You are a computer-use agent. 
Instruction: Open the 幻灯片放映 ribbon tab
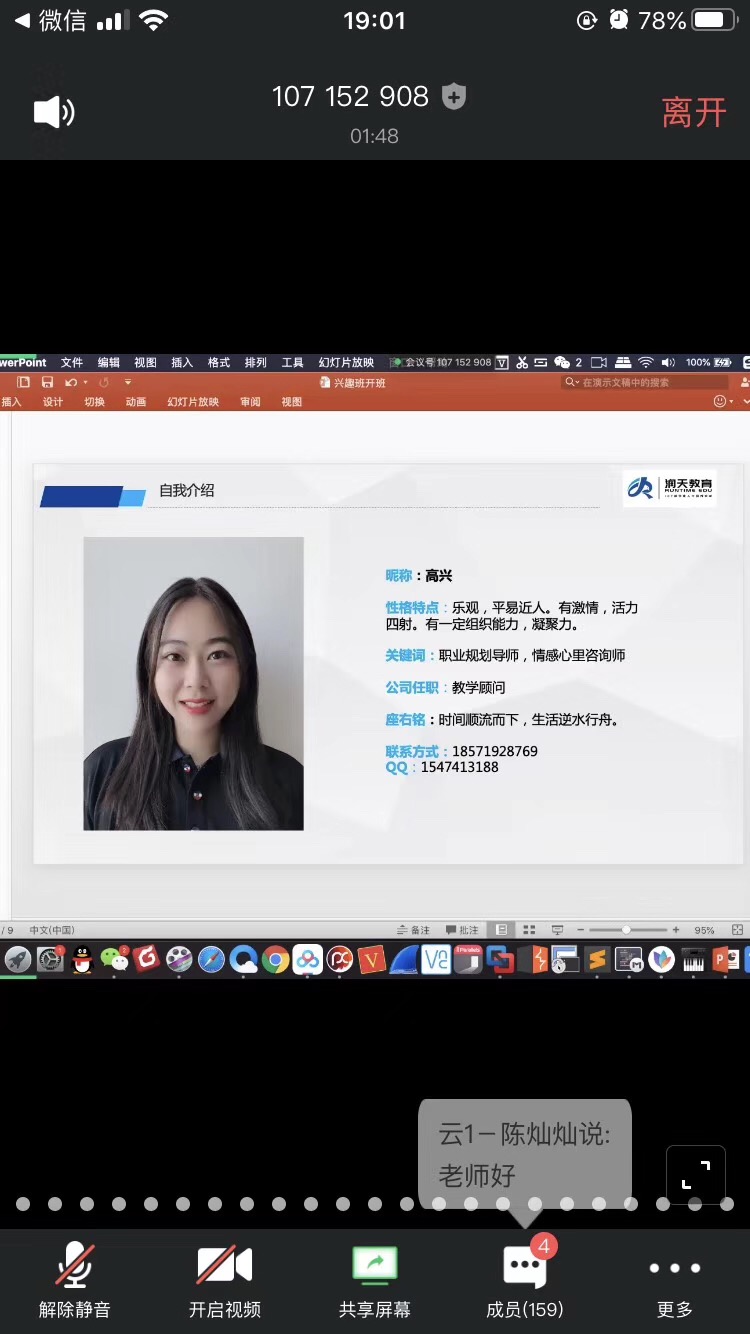click(x=192, y=402)
